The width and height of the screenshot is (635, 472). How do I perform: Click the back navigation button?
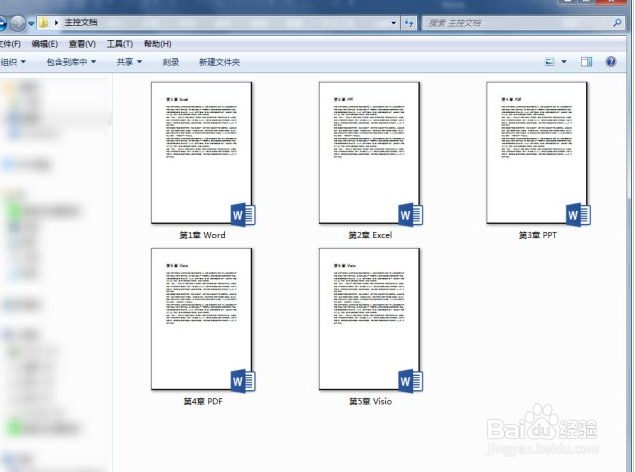point(2,23)
